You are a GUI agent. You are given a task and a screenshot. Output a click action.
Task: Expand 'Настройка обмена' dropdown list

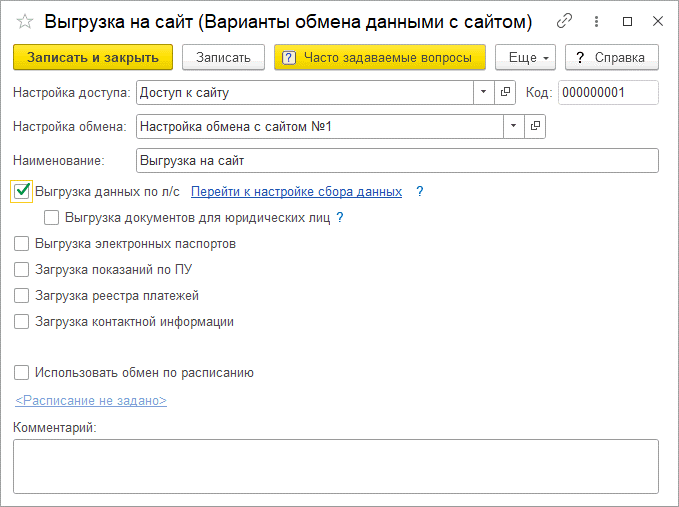(x=513, y=126)
